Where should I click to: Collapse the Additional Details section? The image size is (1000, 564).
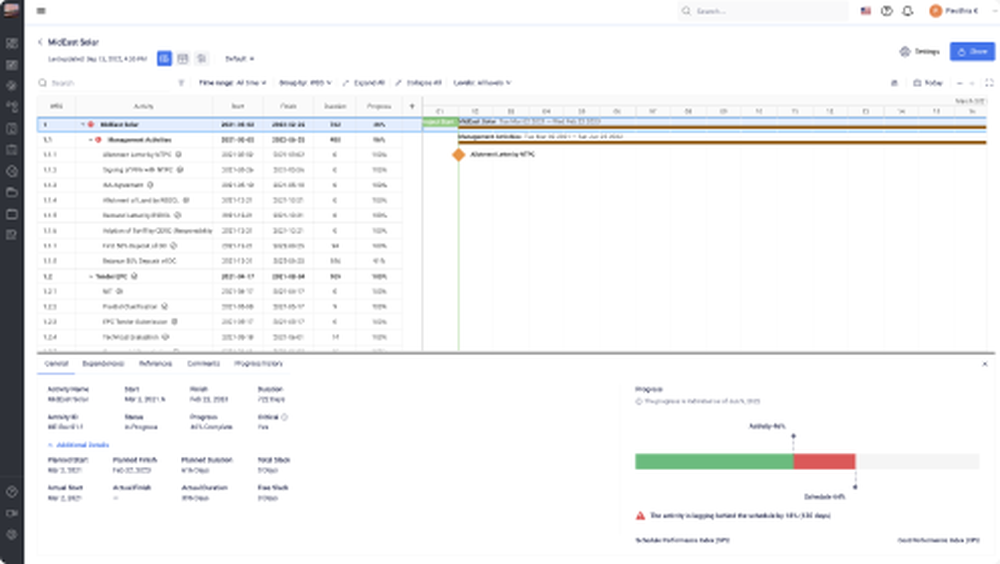[78, 445]
